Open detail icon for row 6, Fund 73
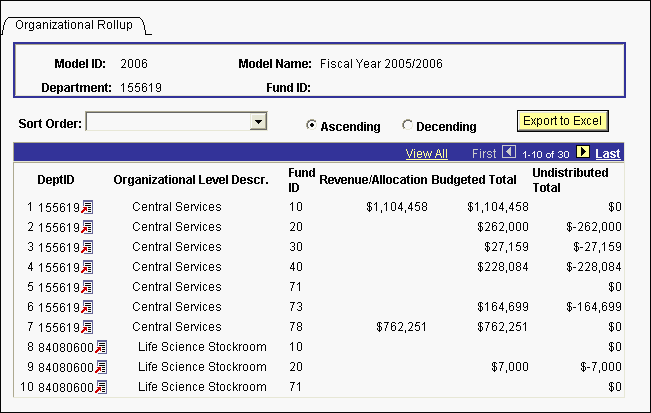The width and height of the screenshot is (651, 413). coord(87,307)
